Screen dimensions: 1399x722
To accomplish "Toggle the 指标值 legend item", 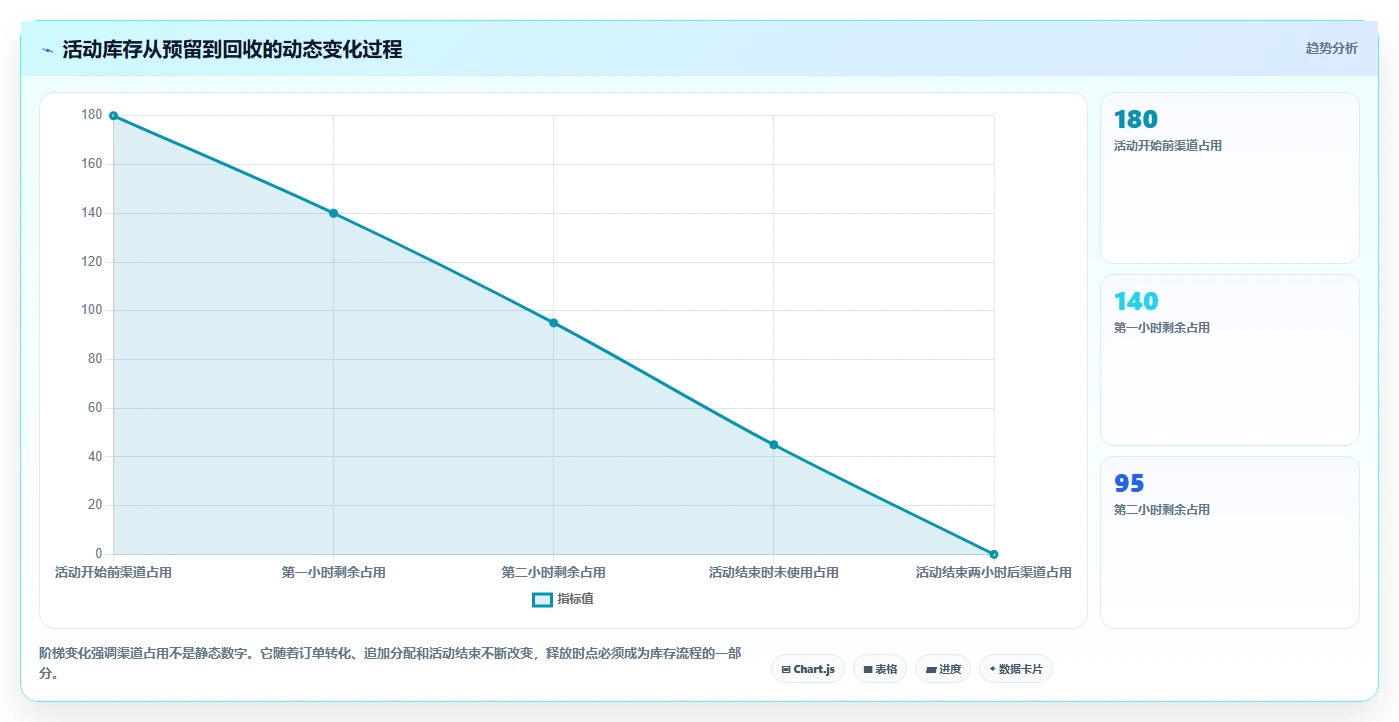I will click(563, 599).
